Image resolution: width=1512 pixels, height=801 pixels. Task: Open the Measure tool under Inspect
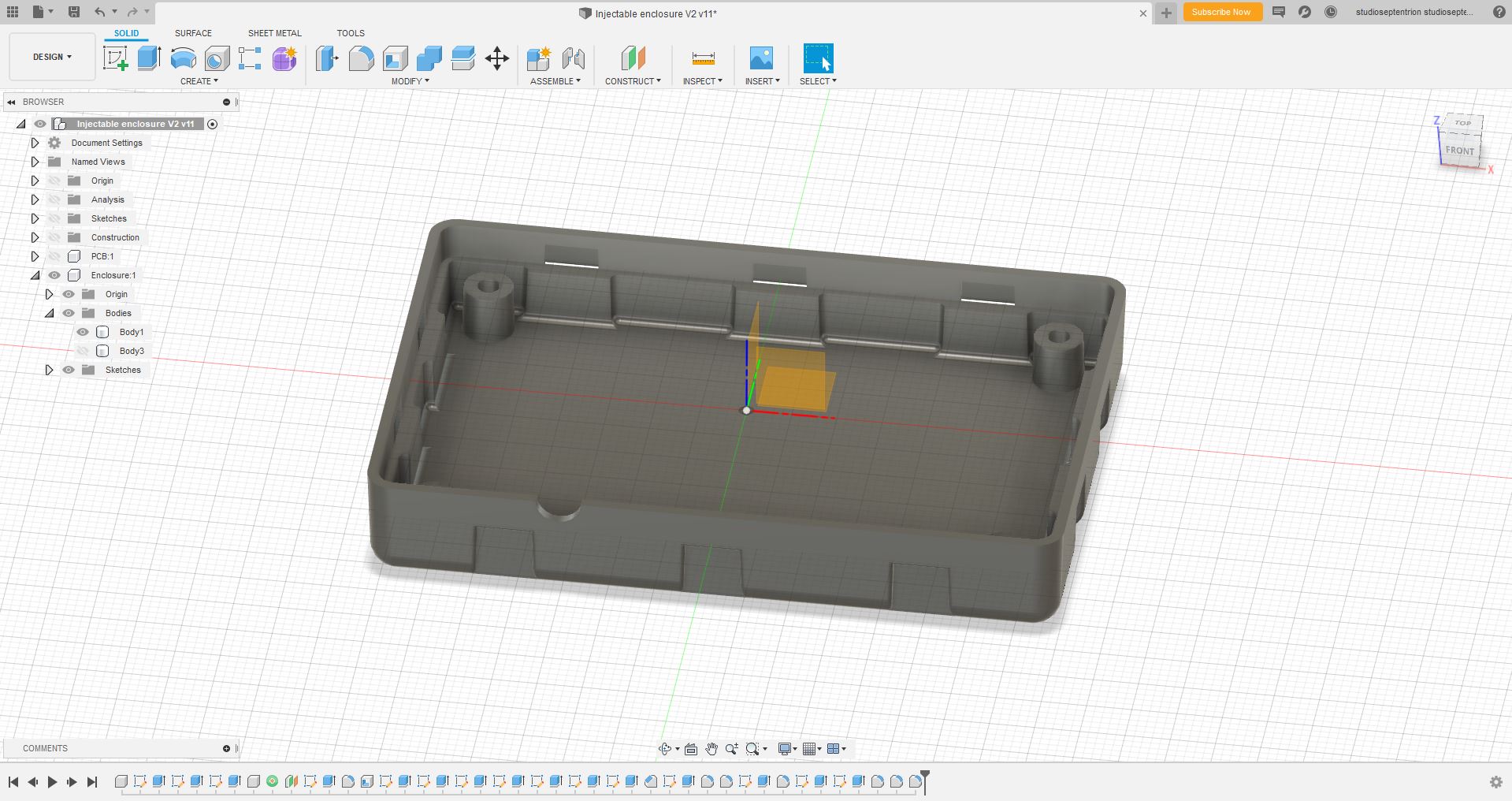pos(702,58)
